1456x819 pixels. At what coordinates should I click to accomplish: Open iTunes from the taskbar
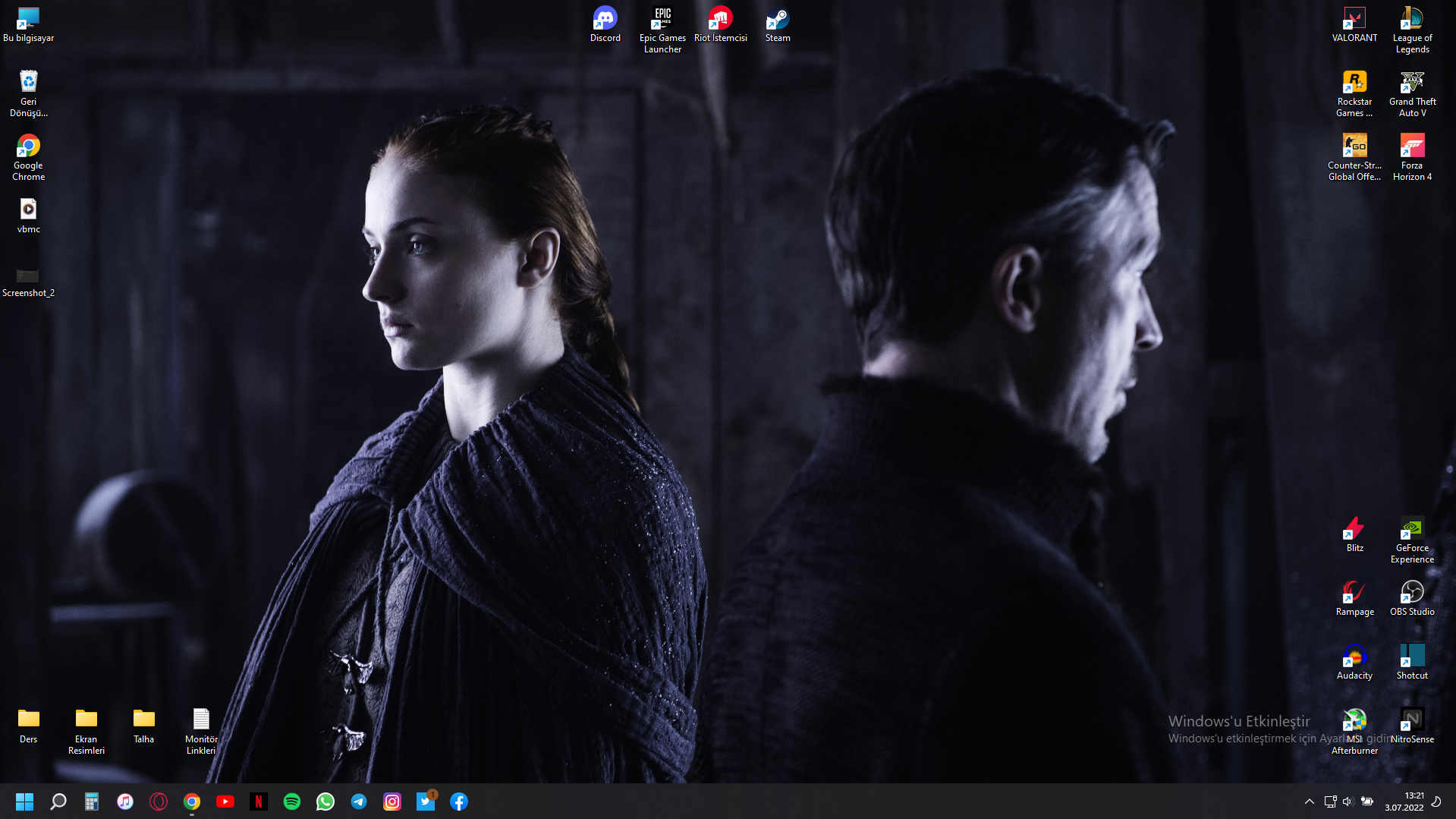click(x=125, y=802)
